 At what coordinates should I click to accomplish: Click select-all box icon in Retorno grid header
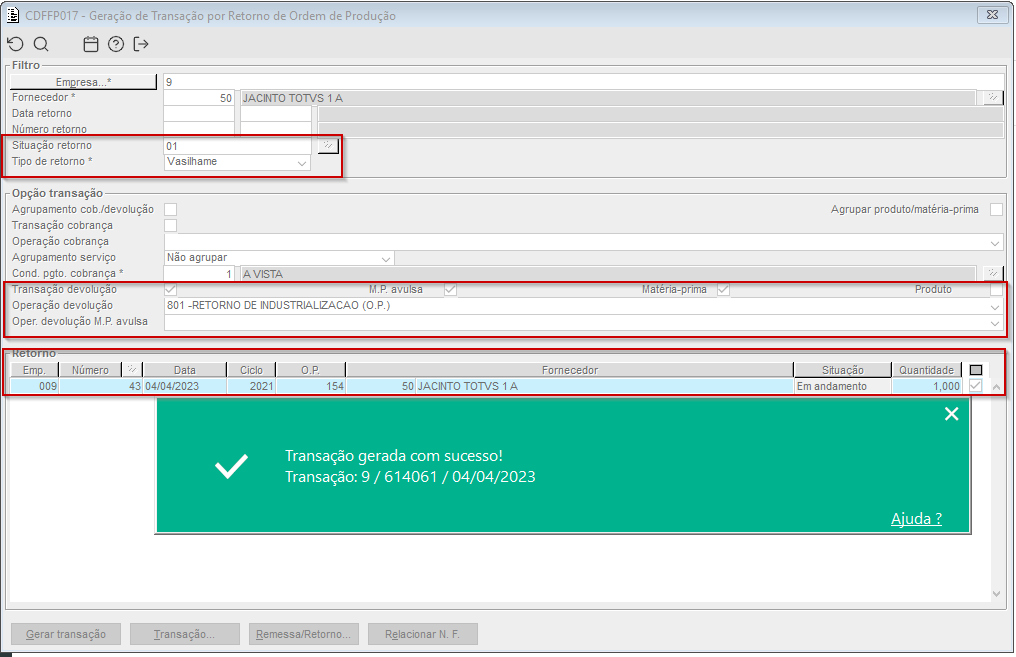(976, 370)
